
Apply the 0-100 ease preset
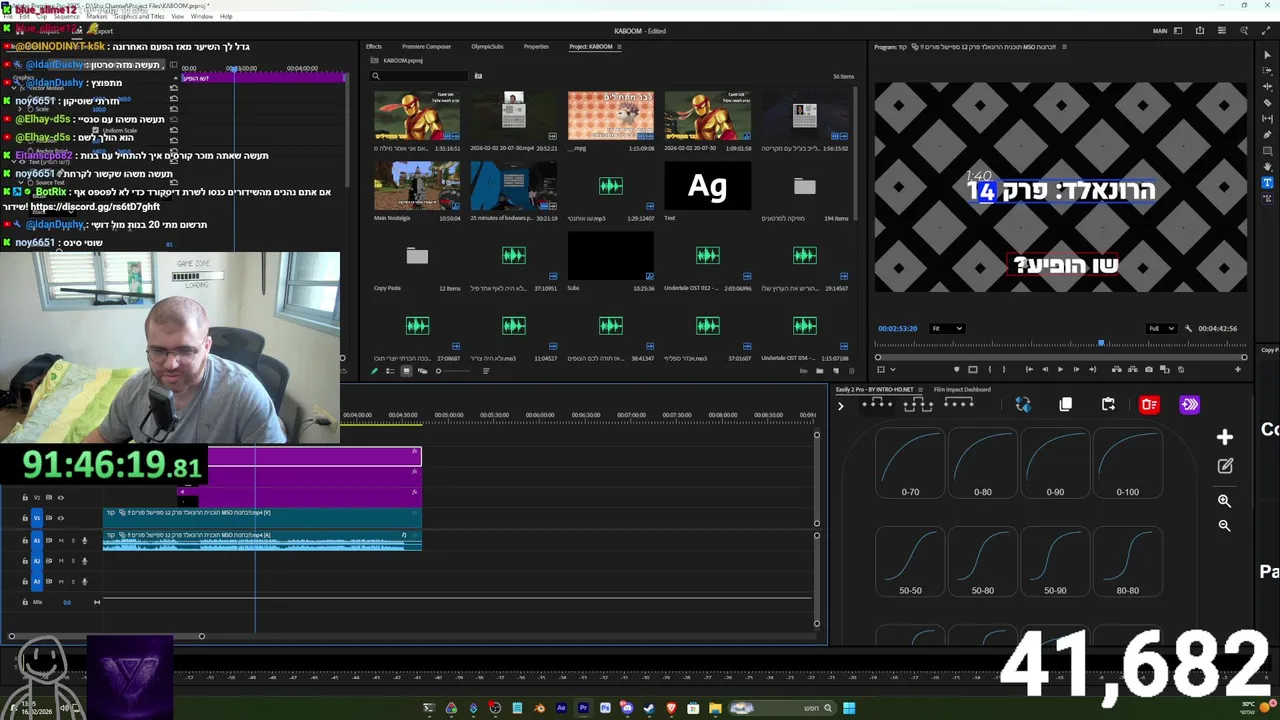click(x=1127, y=463)
